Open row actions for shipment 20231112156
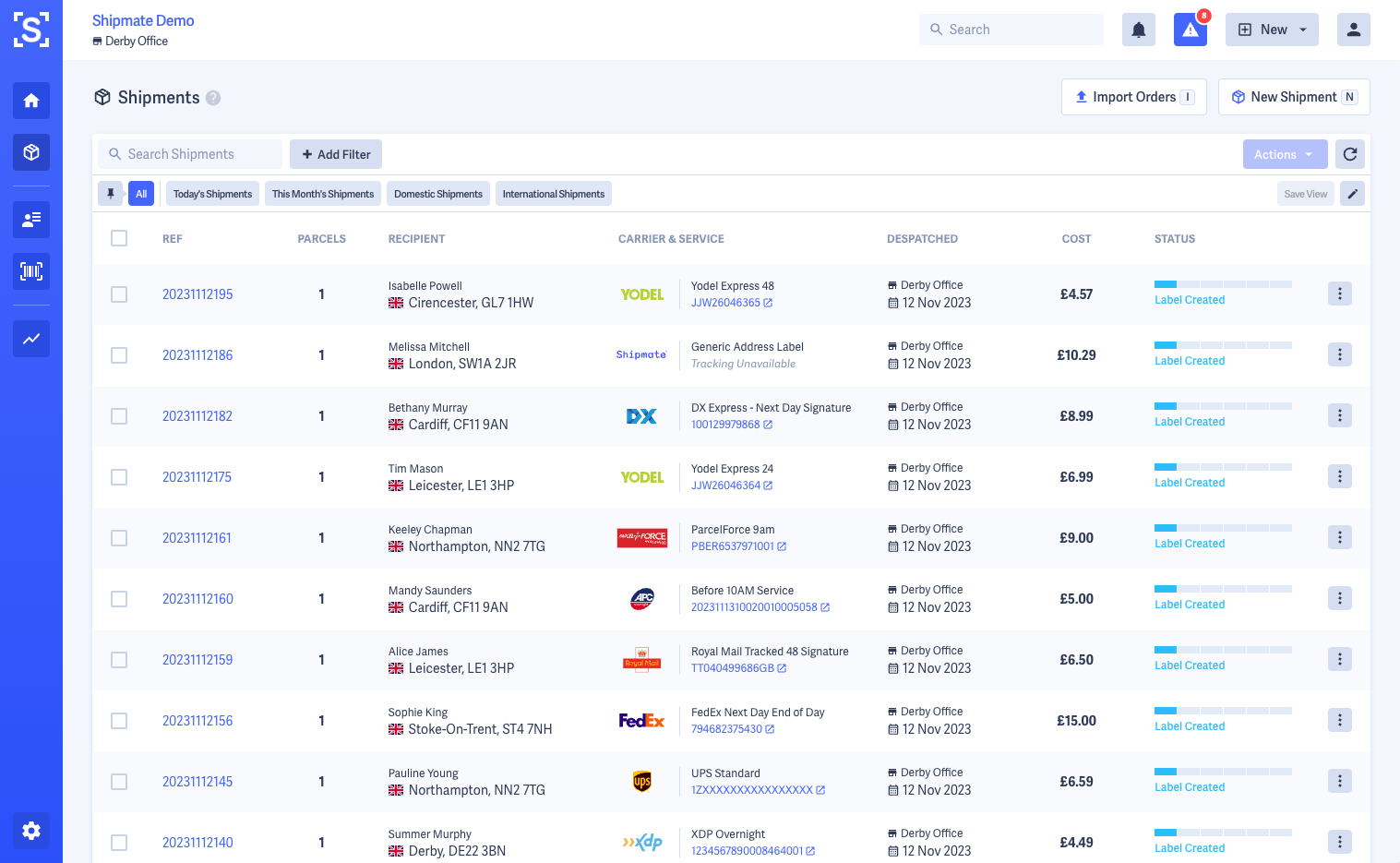 pos(1340,720)
